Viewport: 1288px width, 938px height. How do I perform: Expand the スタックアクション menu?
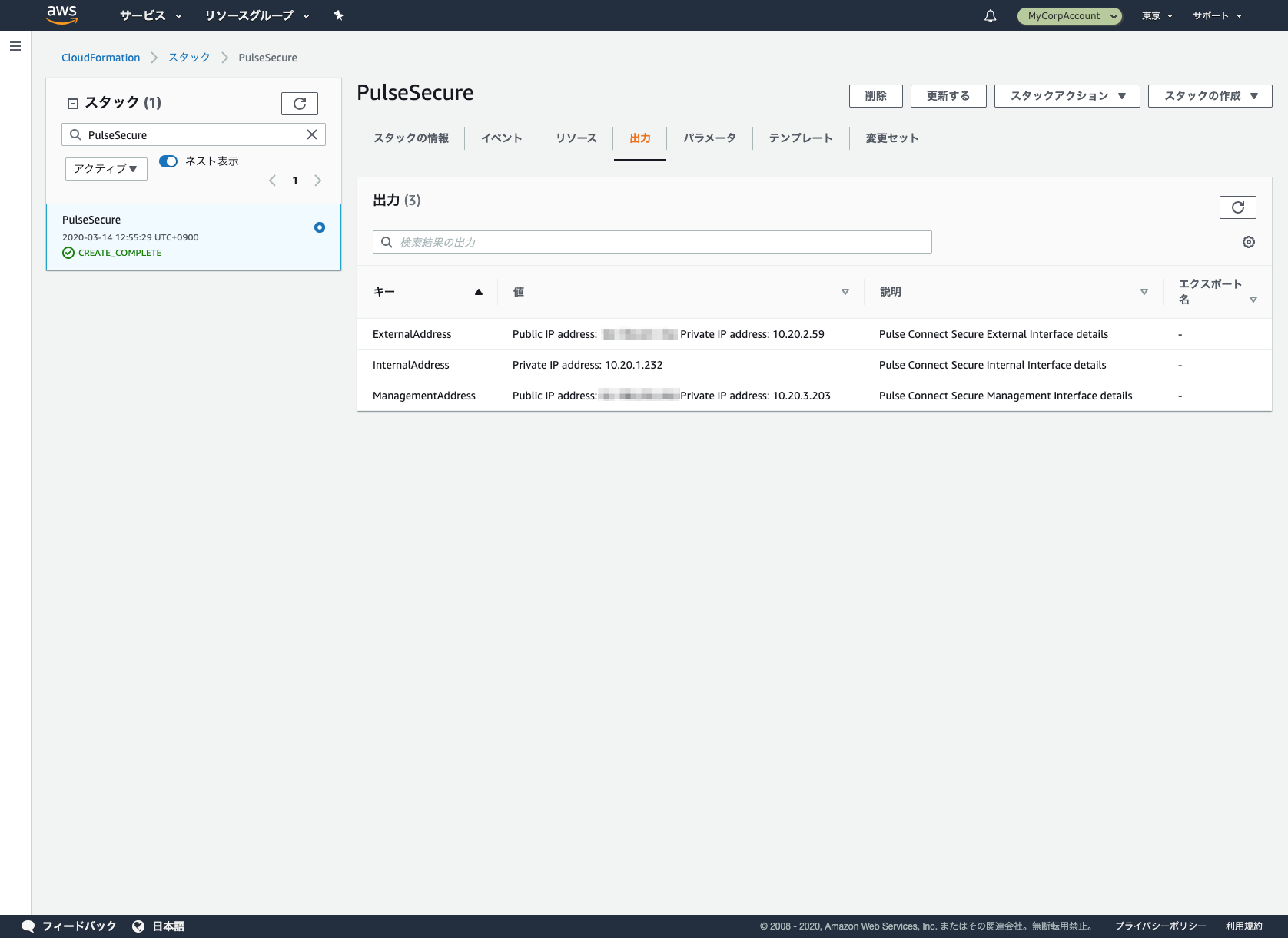point(1067,96)
